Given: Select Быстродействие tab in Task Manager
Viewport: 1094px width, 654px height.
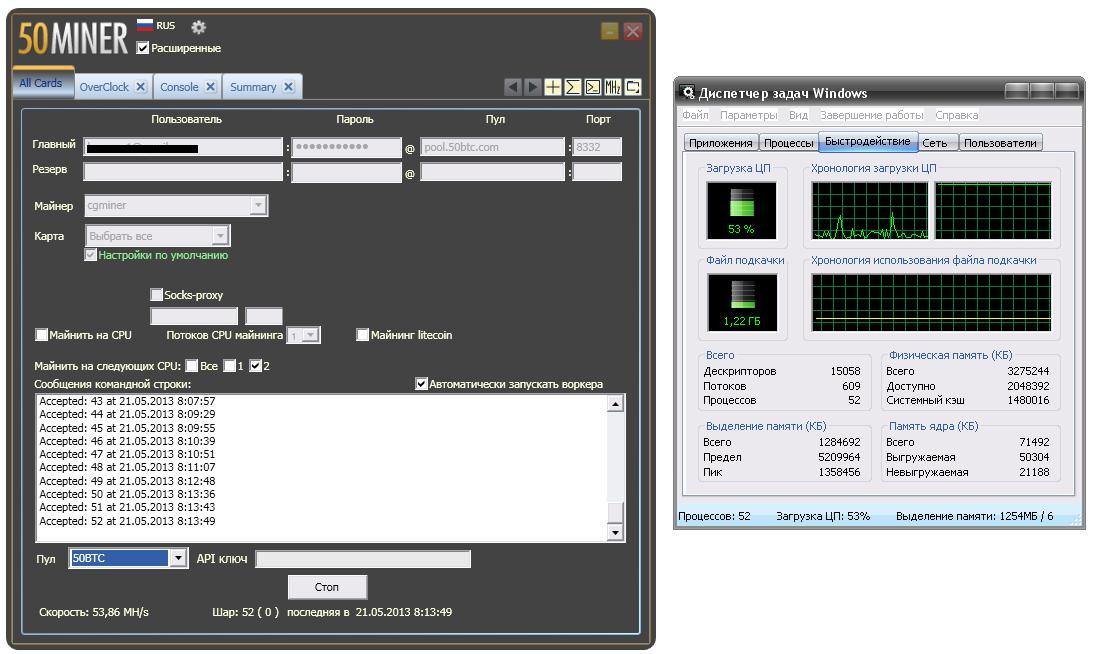Looking at the screenshot, I should pyautogui.click(x=868, y=141).
